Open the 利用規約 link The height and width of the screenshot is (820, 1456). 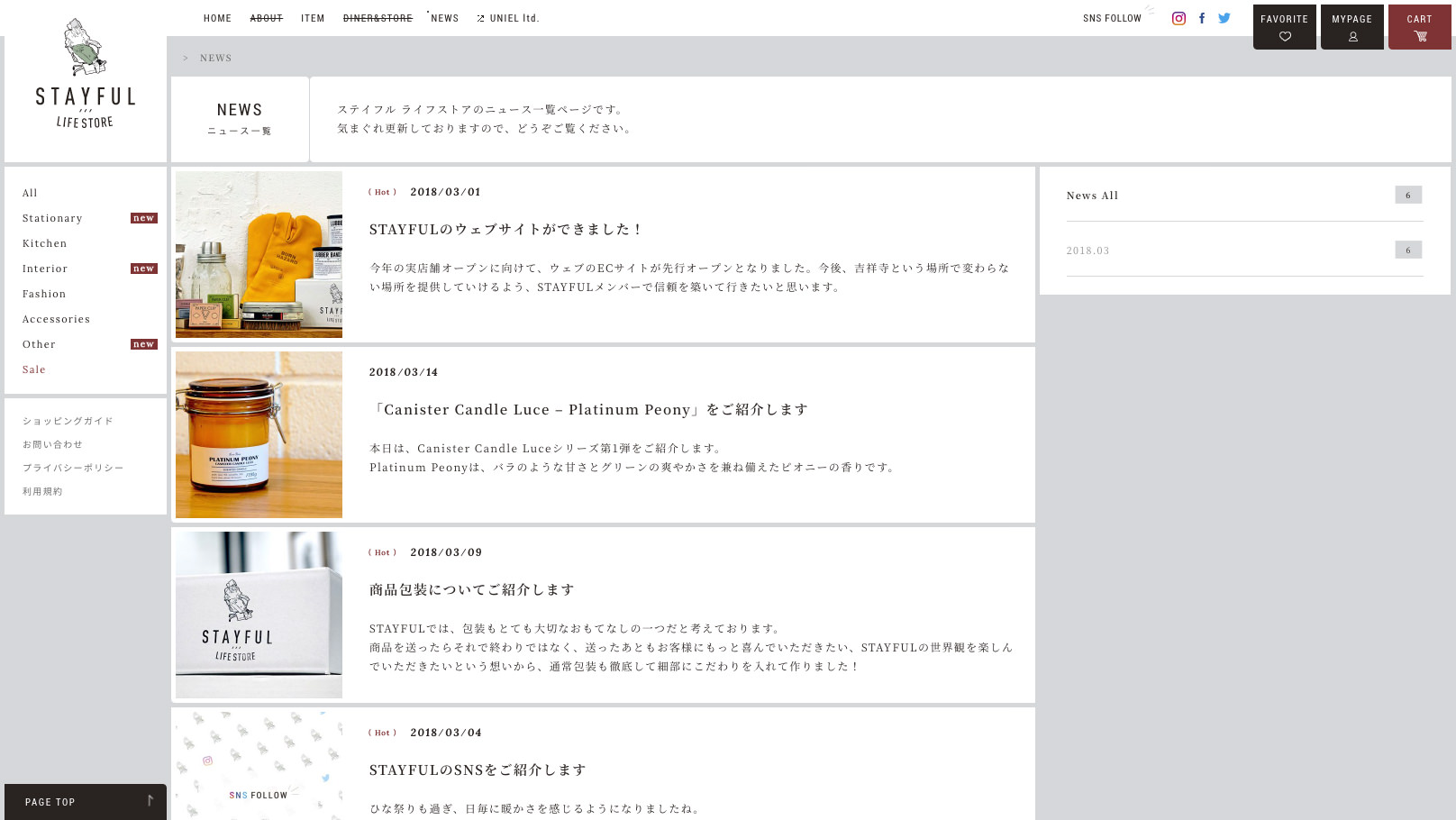click(42, 491)
